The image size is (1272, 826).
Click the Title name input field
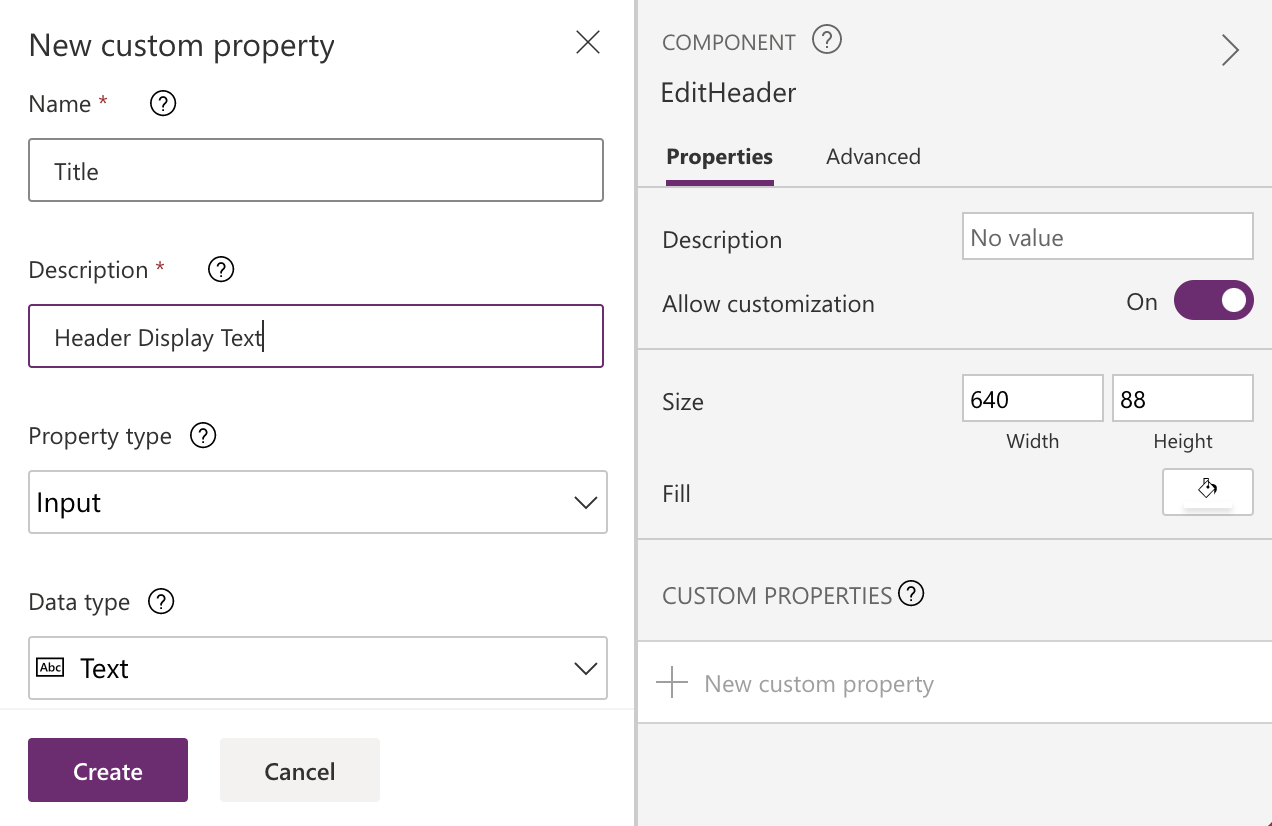click(316, 171)
